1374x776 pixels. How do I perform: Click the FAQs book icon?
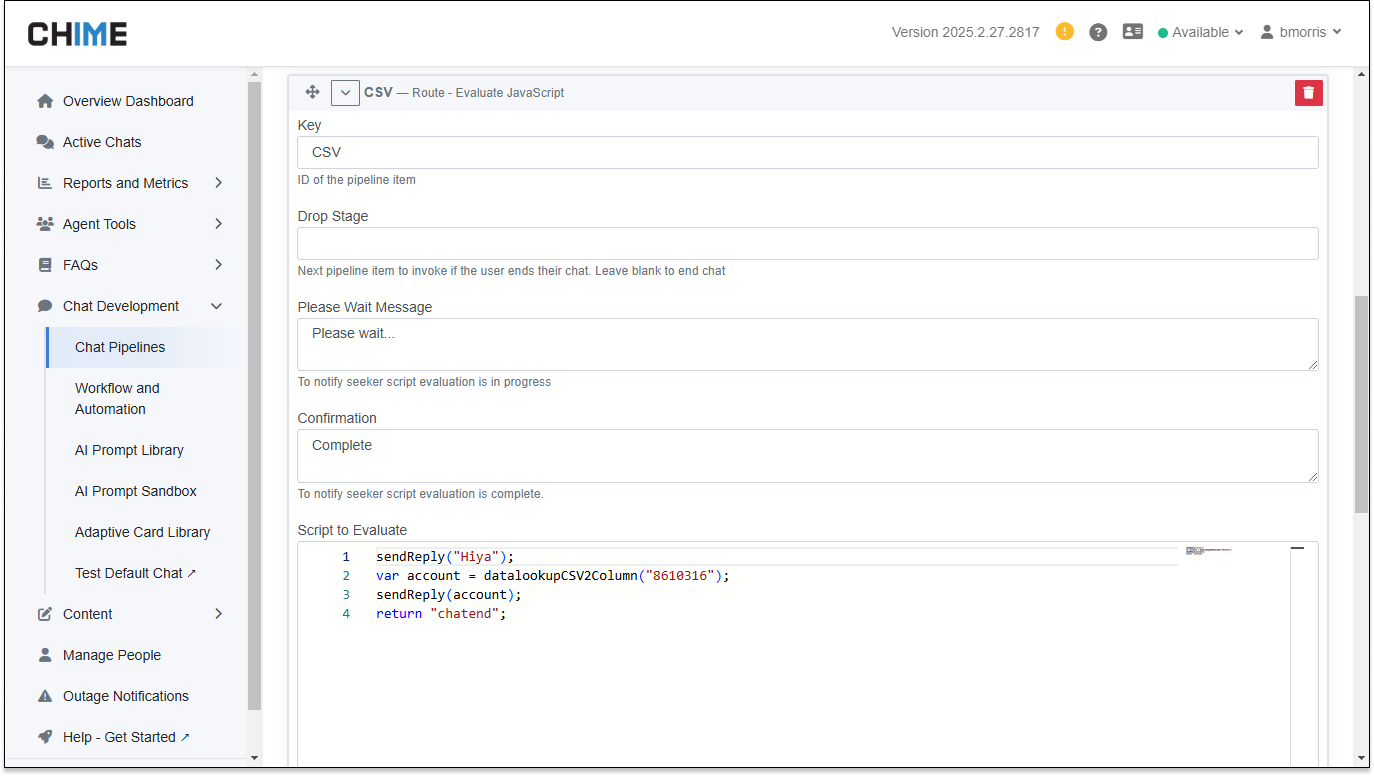point(45,265)
